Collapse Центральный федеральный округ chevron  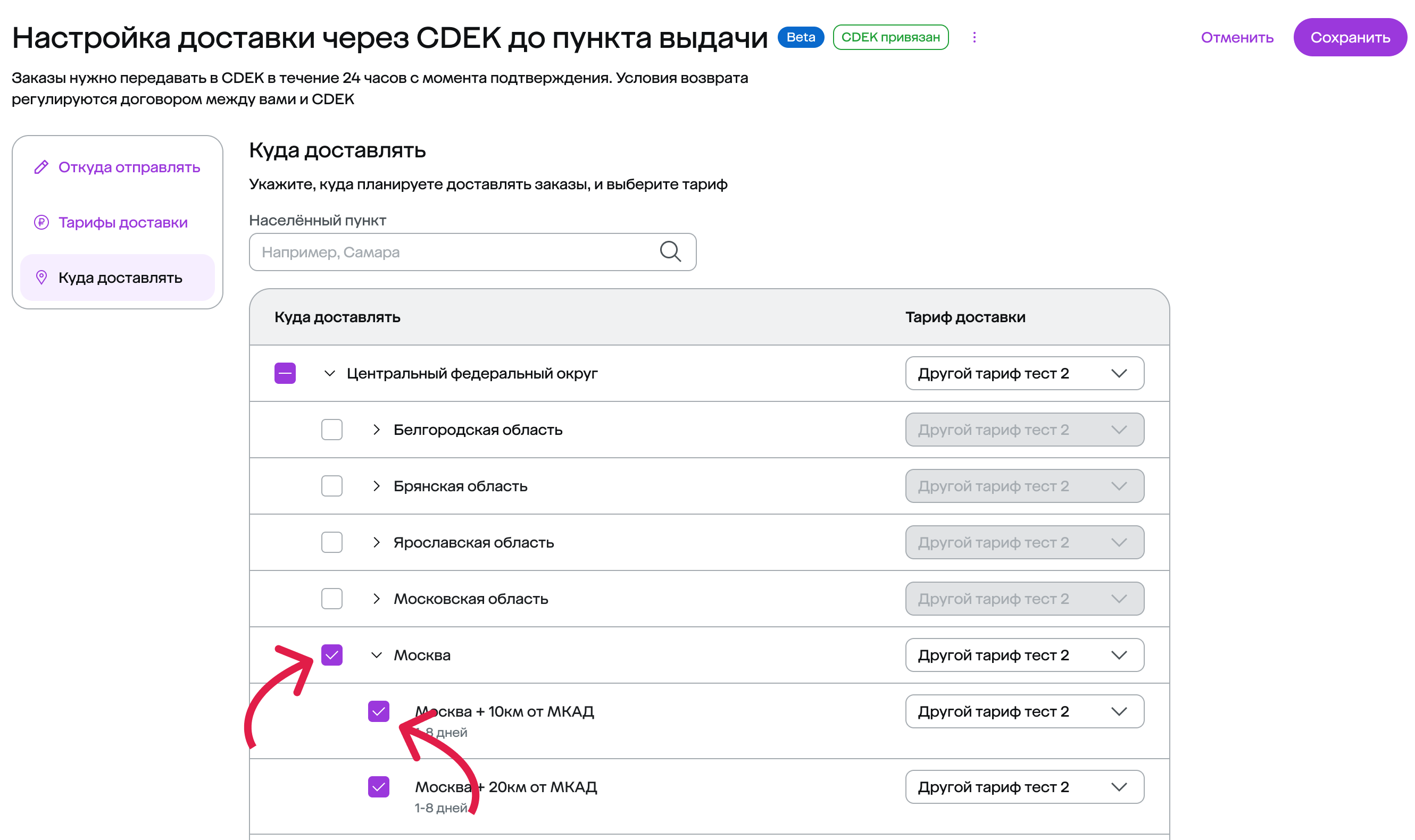pos(329,374)
